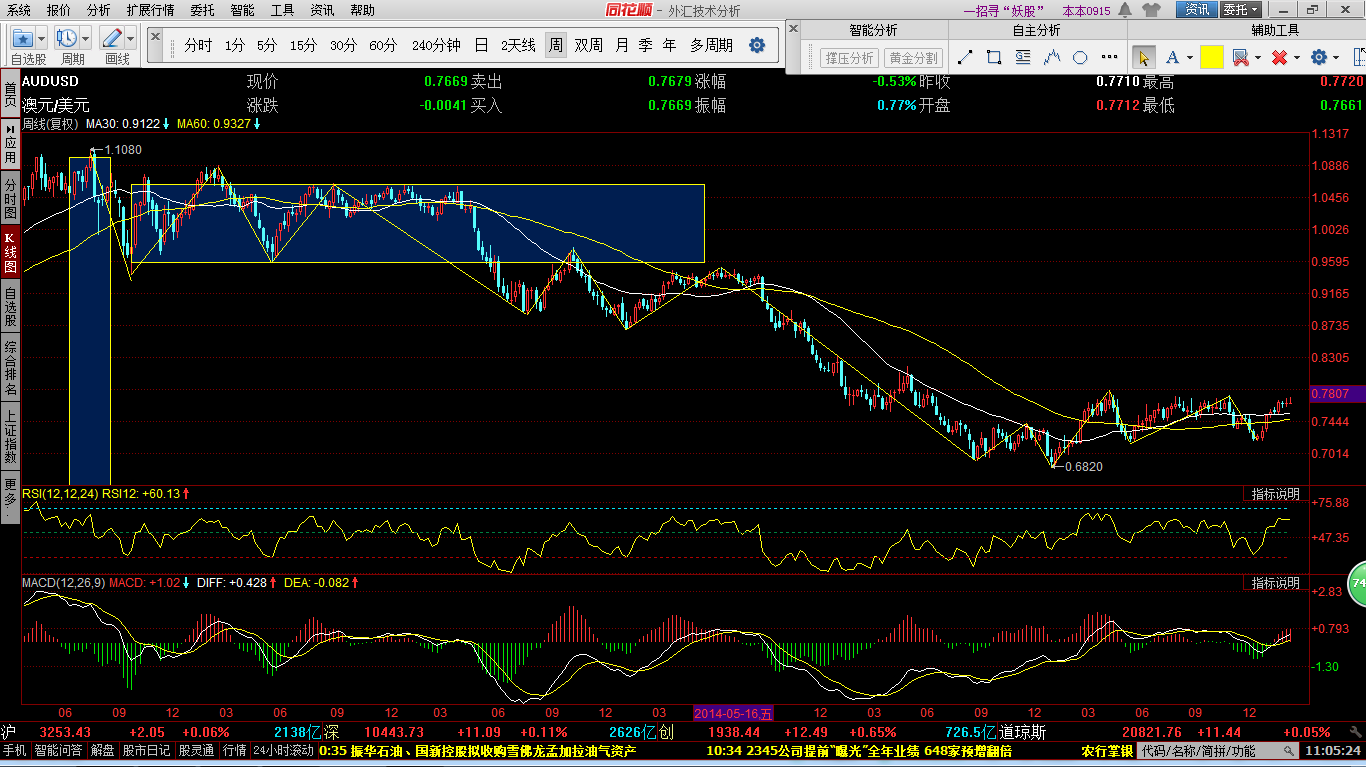Image resolution: width=1366 pixels, height=767 pixels.
Task: Activate the arrow pointer cursor tool
Action: click(x=1144, y=57)
